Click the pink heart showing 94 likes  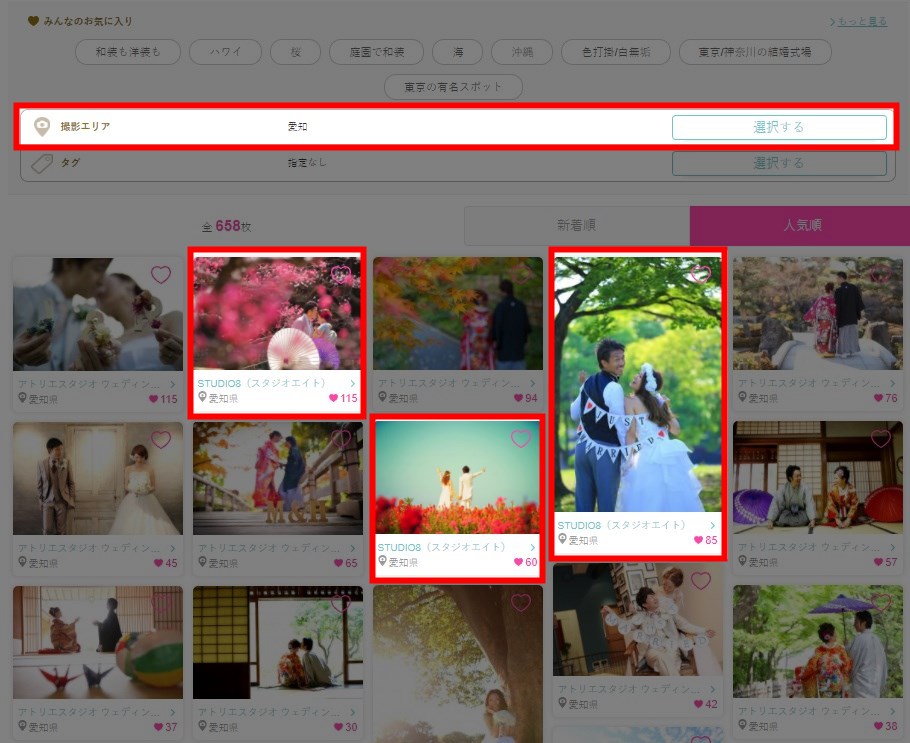(518, 398)
